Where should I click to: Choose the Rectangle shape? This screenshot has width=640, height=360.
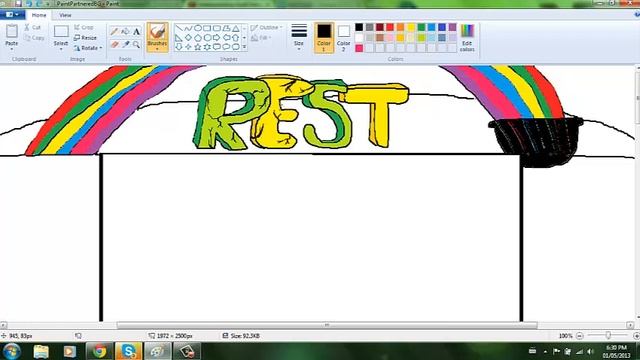(207, 29)
